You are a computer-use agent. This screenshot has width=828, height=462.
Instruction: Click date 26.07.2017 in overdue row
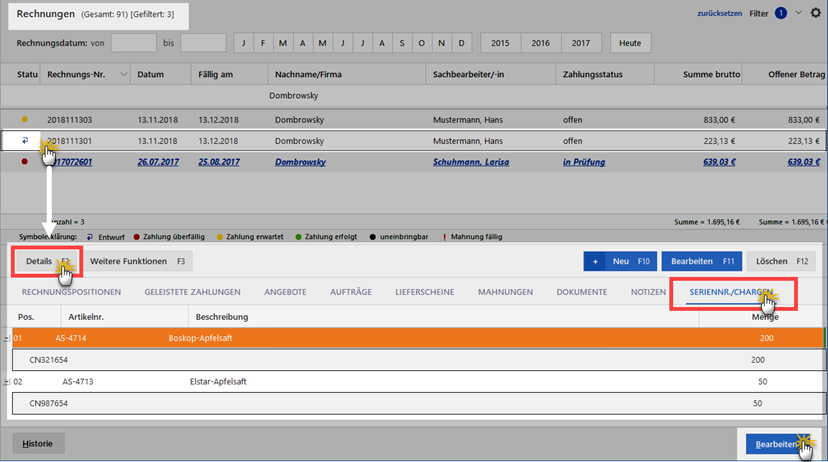(x=158, y=162)
